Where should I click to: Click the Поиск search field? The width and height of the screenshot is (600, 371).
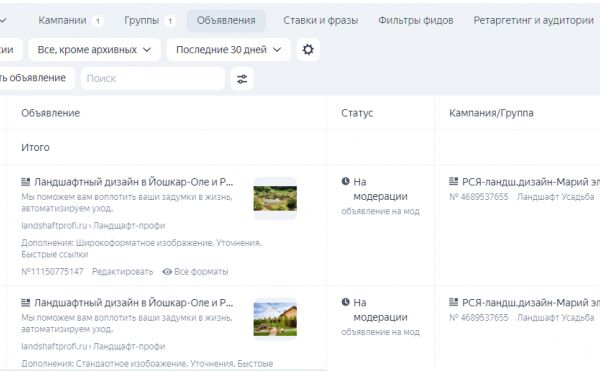[x=153, y=79]
